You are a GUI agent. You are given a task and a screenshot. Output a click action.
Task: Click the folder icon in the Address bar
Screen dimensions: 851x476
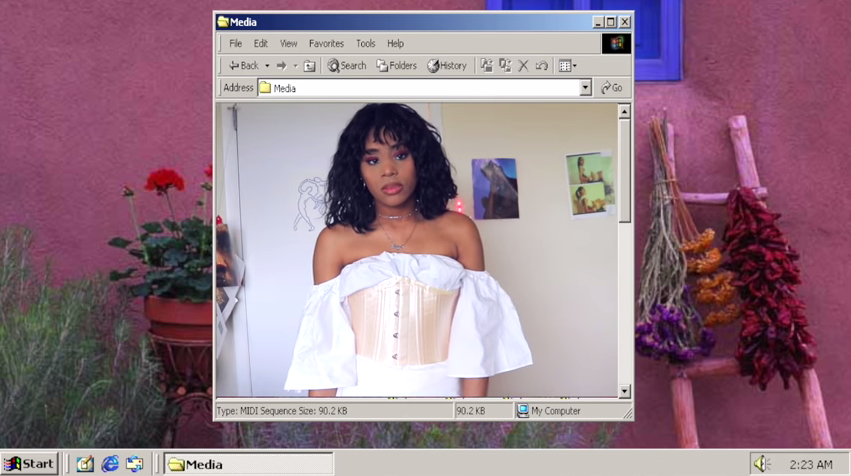[265, 88]
